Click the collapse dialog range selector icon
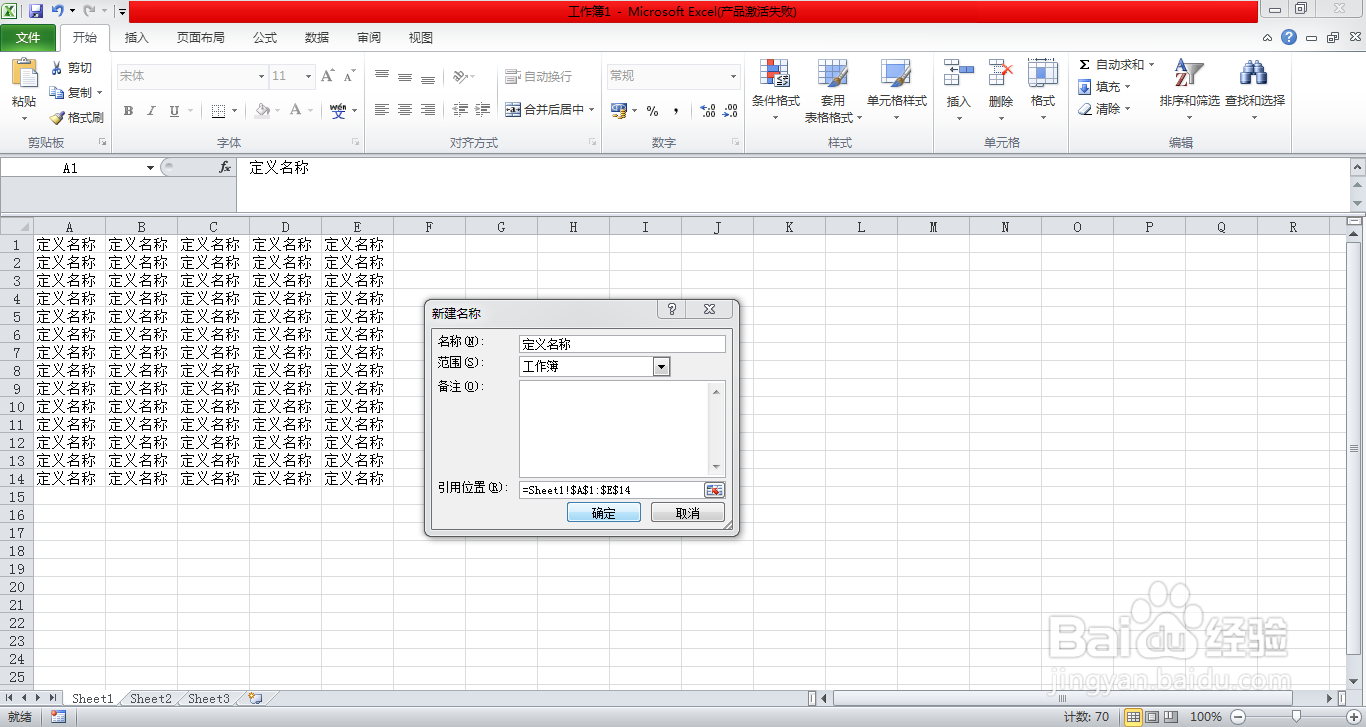 click(714, 490)
